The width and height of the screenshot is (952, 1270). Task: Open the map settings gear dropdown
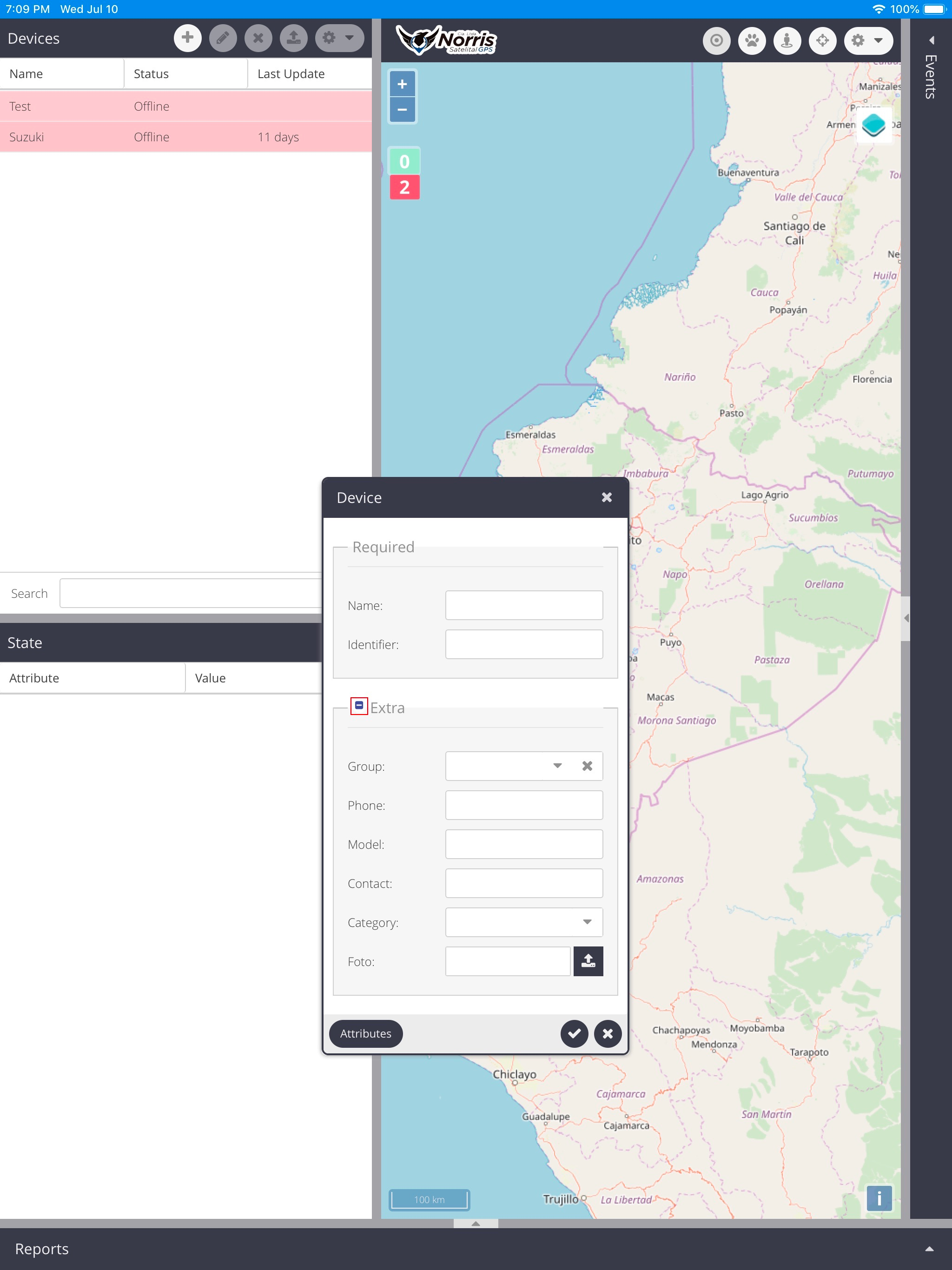tap(867, 41)
